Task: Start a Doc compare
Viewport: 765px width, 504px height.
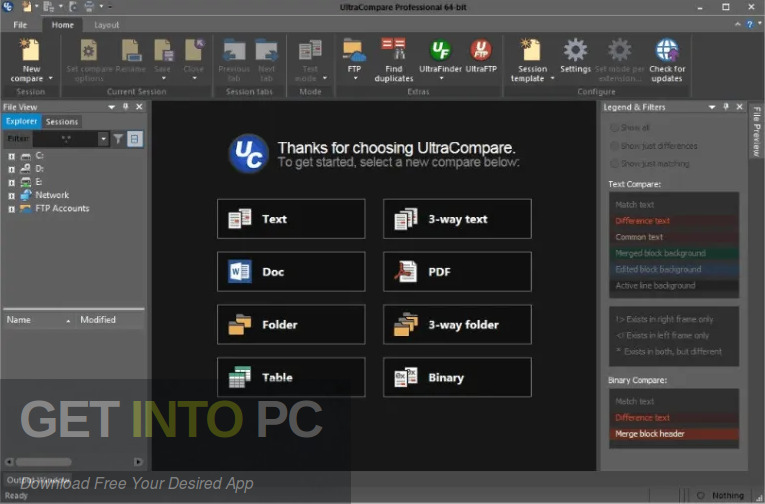Action: 291,271
